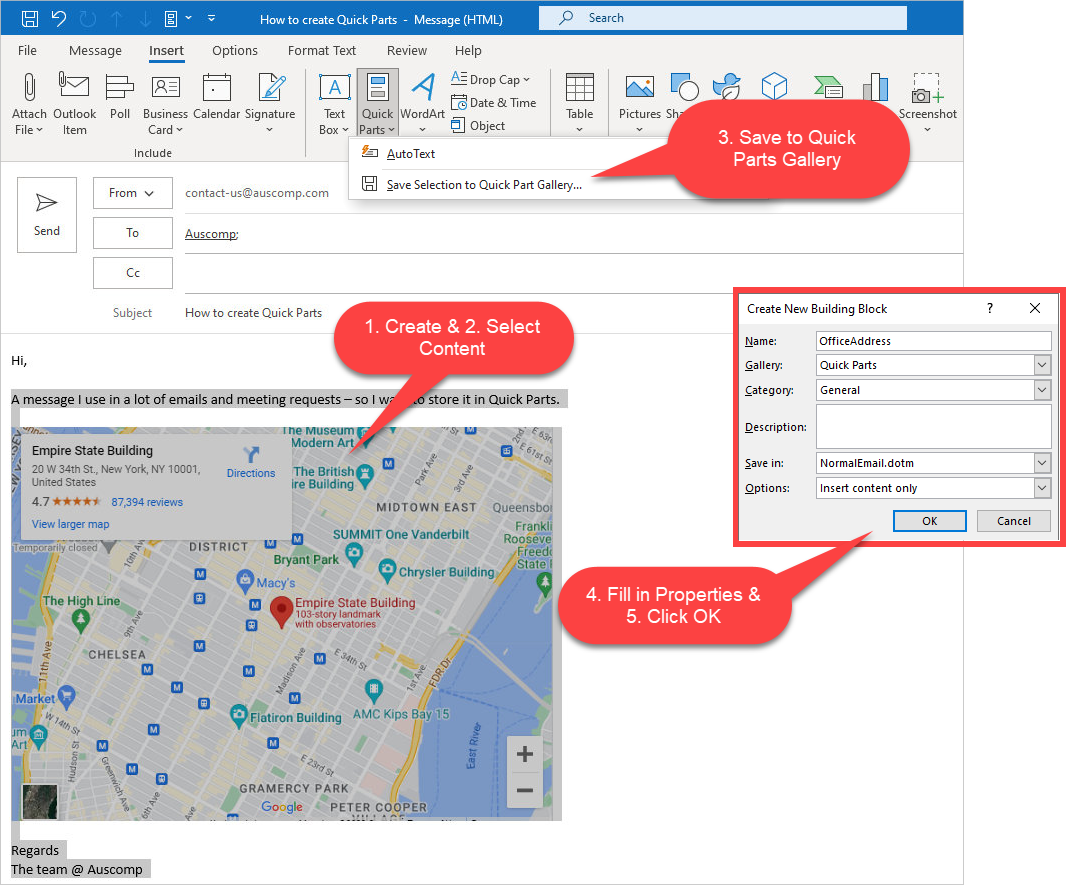The height and width of the screenshot is (894, 1066).
Task: Insert an Outlook Item
Action: point(74,103)
